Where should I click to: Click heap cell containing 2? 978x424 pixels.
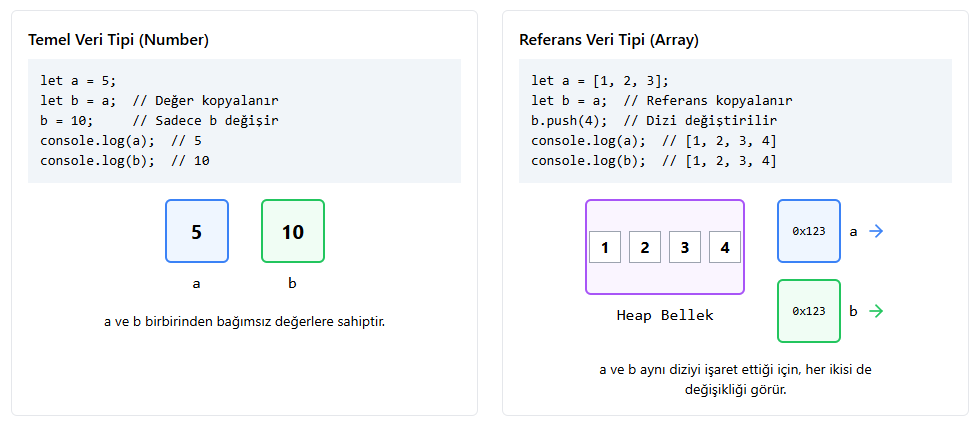(645, 247)
